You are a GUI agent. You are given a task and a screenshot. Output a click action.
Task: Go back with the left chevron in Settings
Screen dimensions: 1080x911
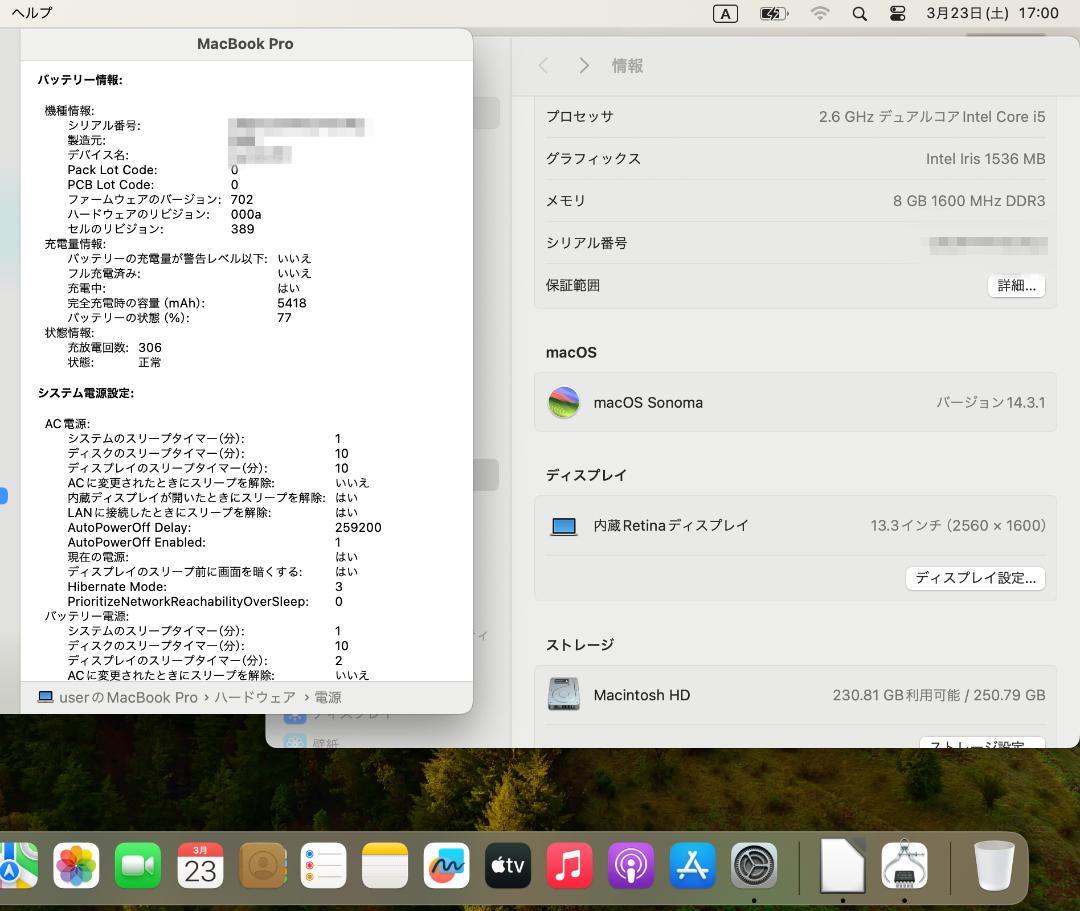(543, 66)
